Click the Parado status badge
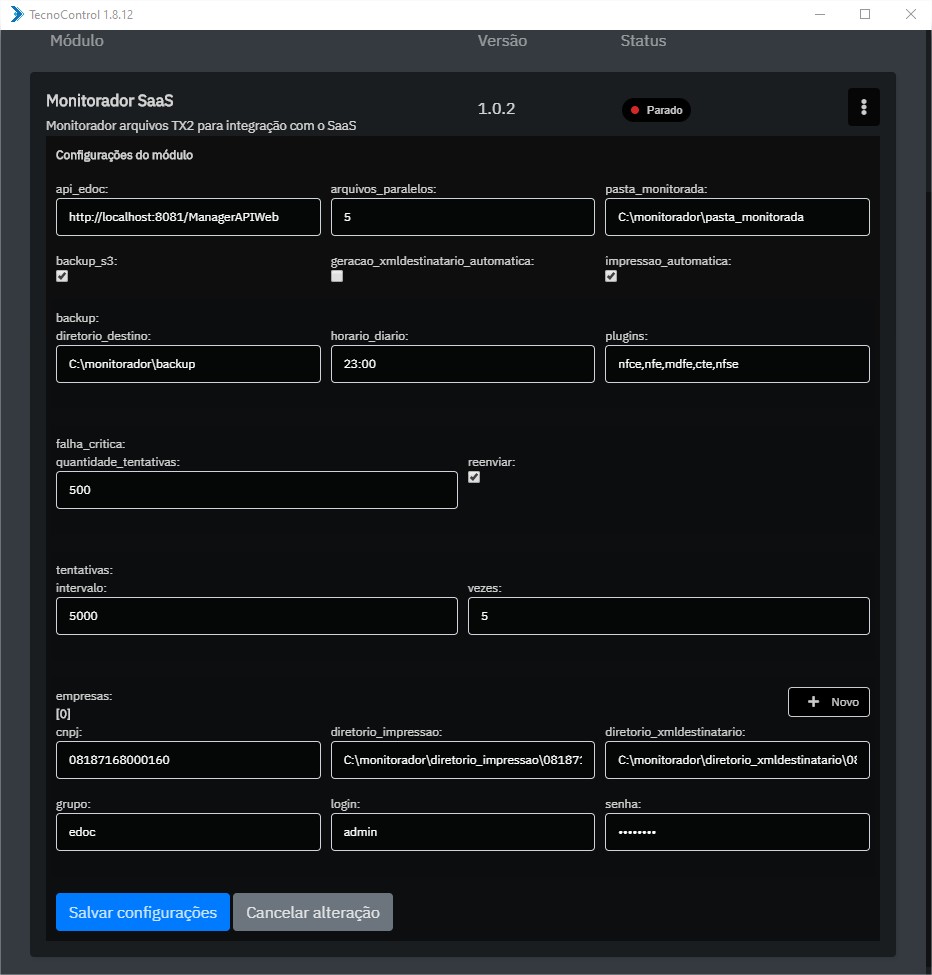The width and height of the screenshot is (932, 975). (657, 110)
